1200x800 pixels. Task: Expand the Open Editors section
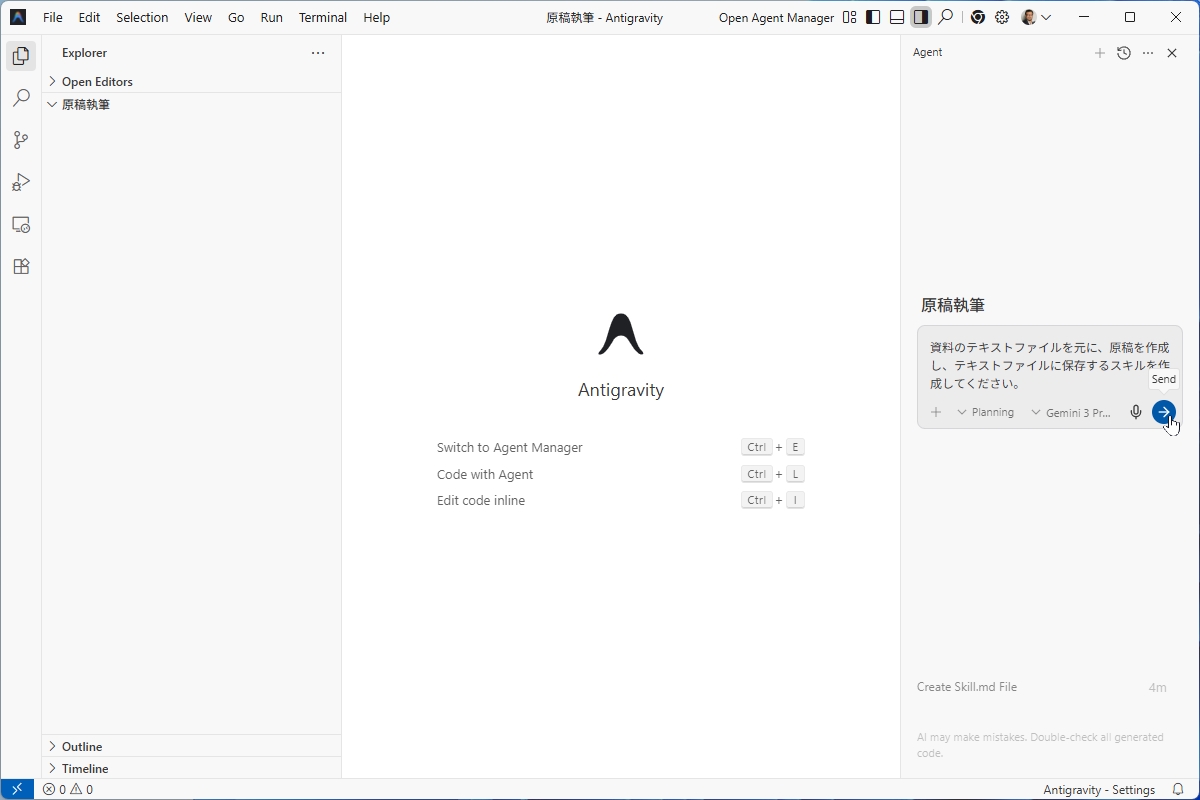pos(191,81)
